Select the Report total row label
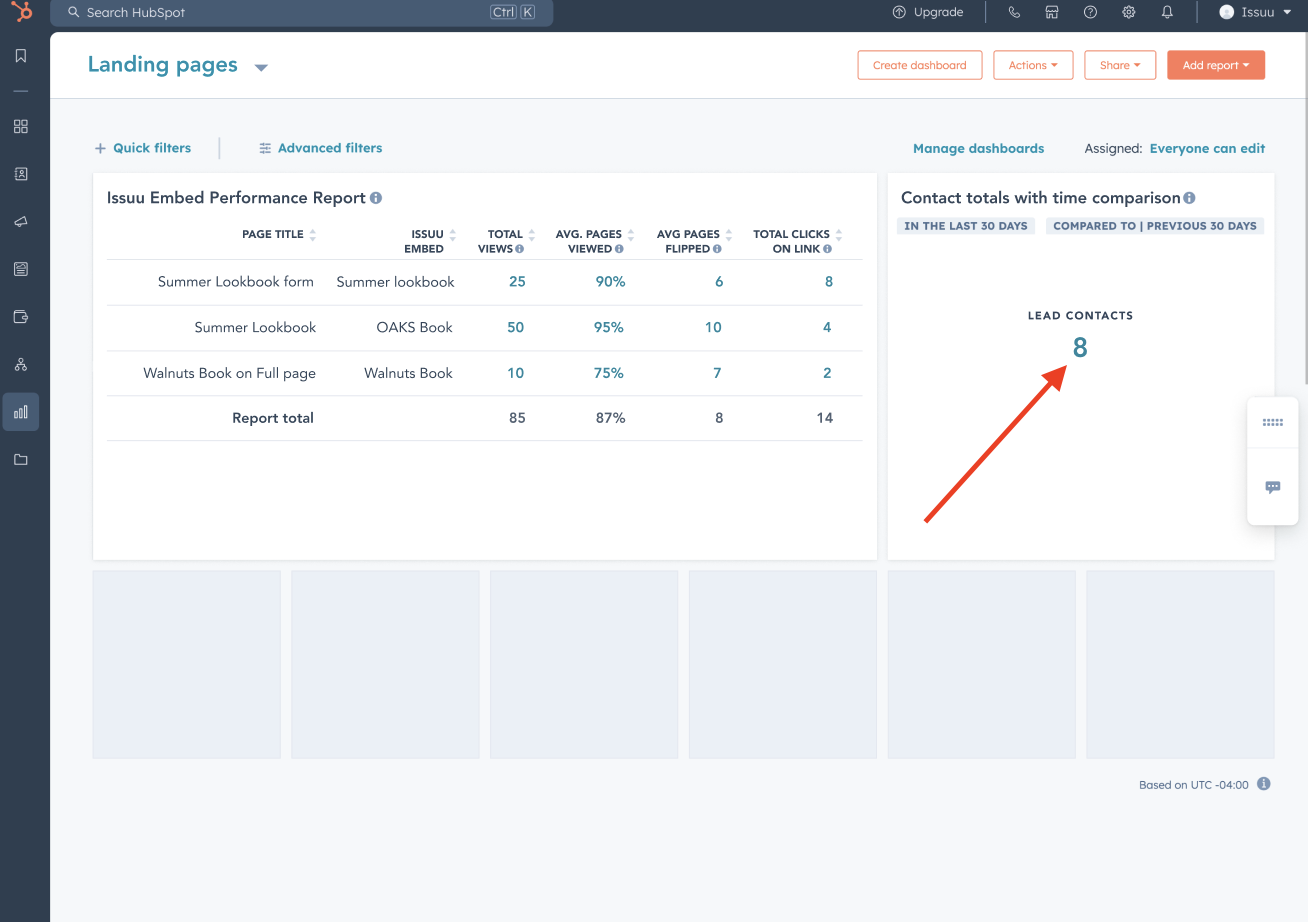 (x=273, y=418)
